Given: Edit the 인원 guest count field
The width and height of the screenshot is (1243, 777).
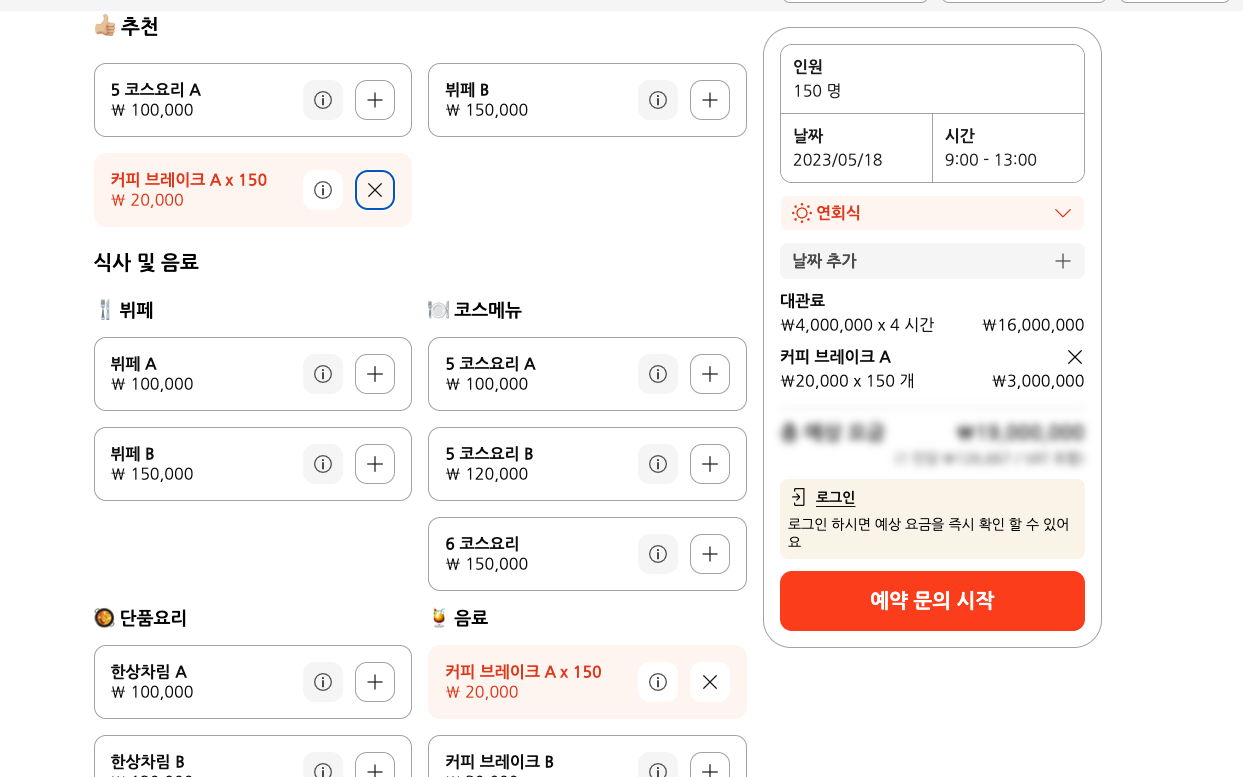Looking at the screenshot, I should 932,79.
